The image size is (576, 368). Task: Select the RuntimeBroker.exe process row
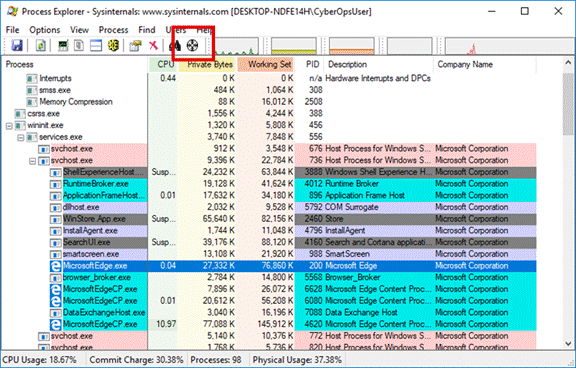click(269, 184)
